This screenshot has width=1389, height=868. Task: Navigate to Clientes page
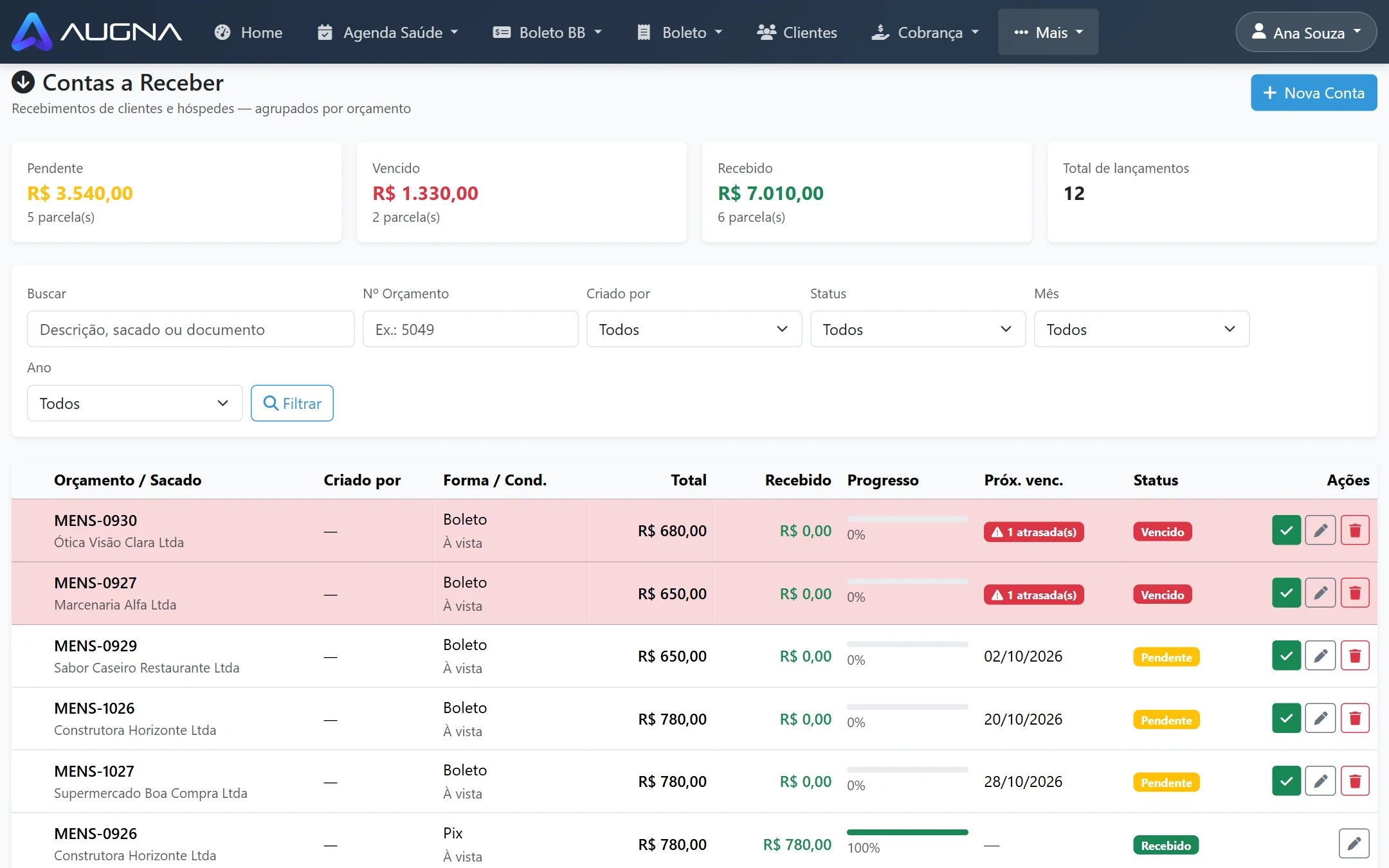click(x=797, y=32)
